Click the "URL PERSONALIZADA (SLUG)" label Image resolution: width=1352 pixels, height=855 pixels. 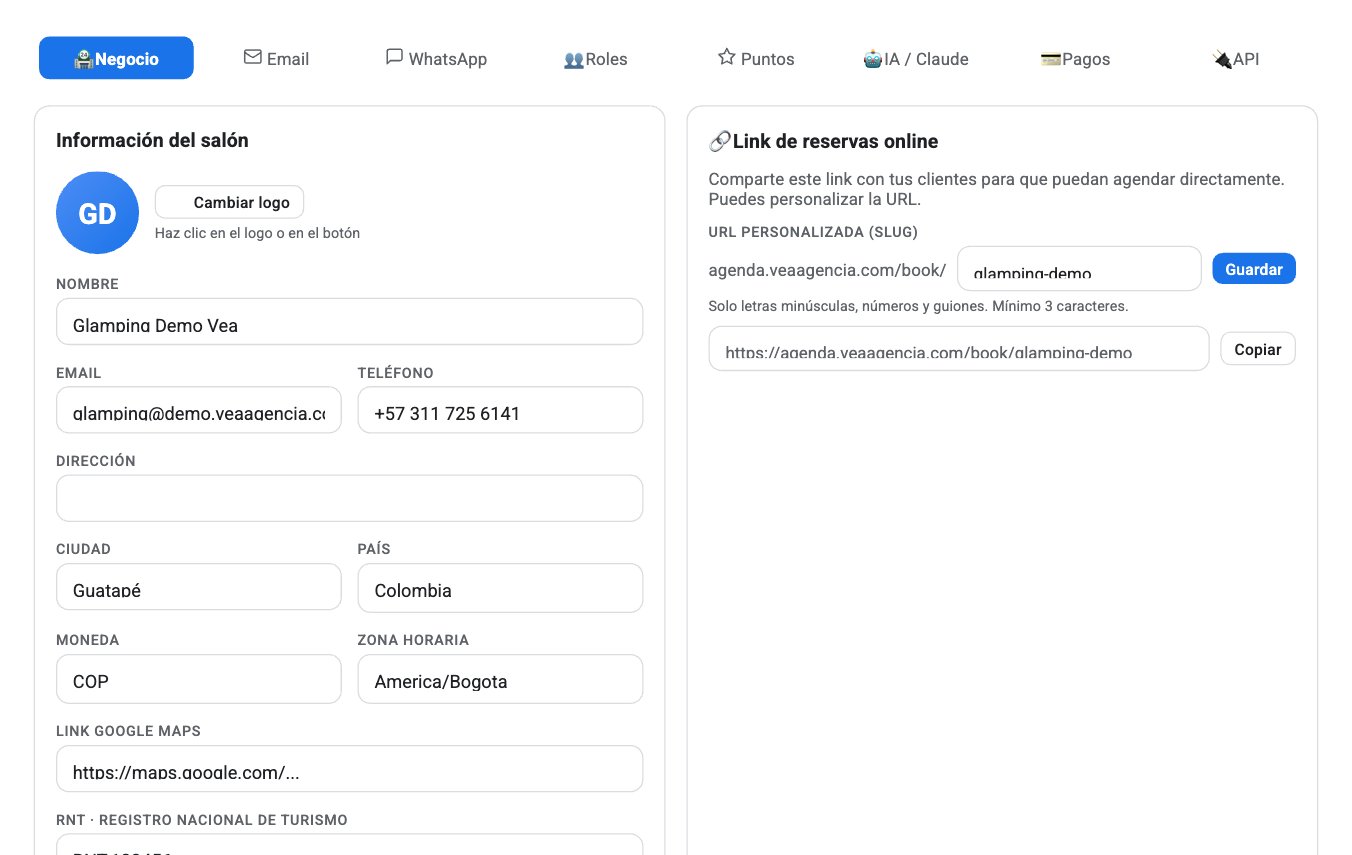[813, 232]
